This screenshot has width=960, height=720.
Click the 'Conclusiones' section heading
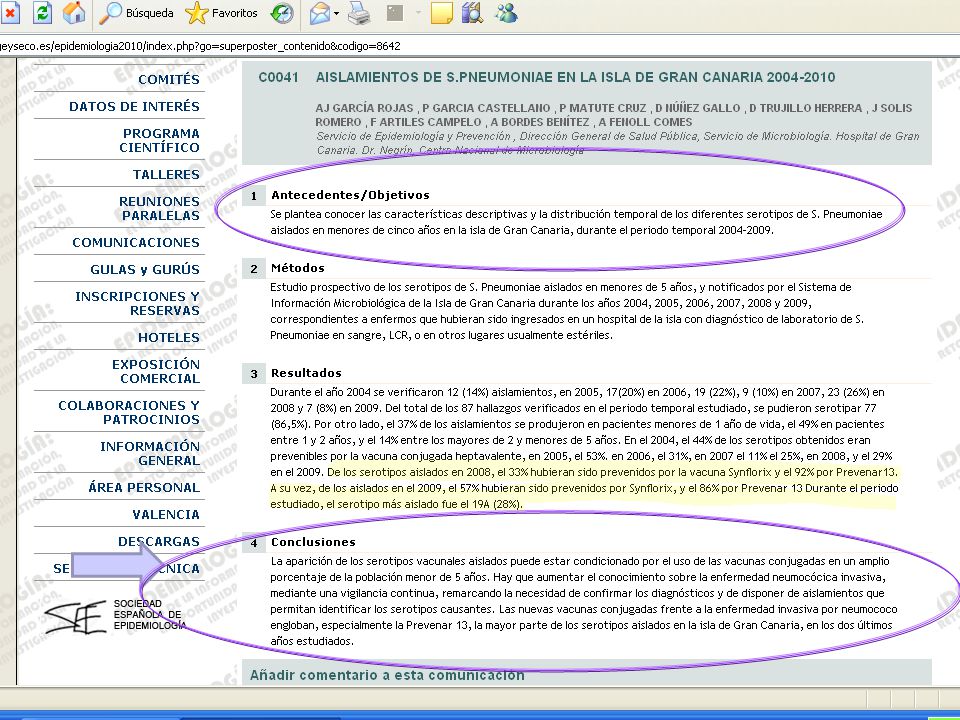click(x=313, y=542)
